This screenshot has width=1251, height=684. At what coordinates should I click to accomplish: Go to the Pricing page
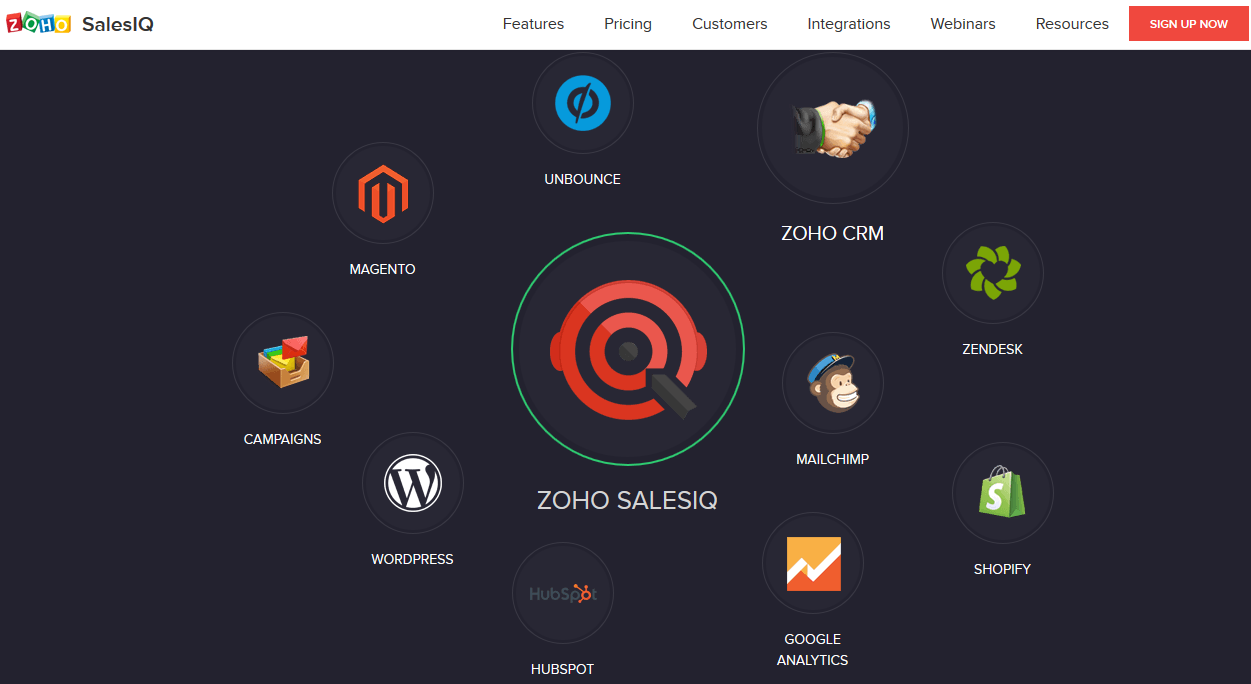628,24
